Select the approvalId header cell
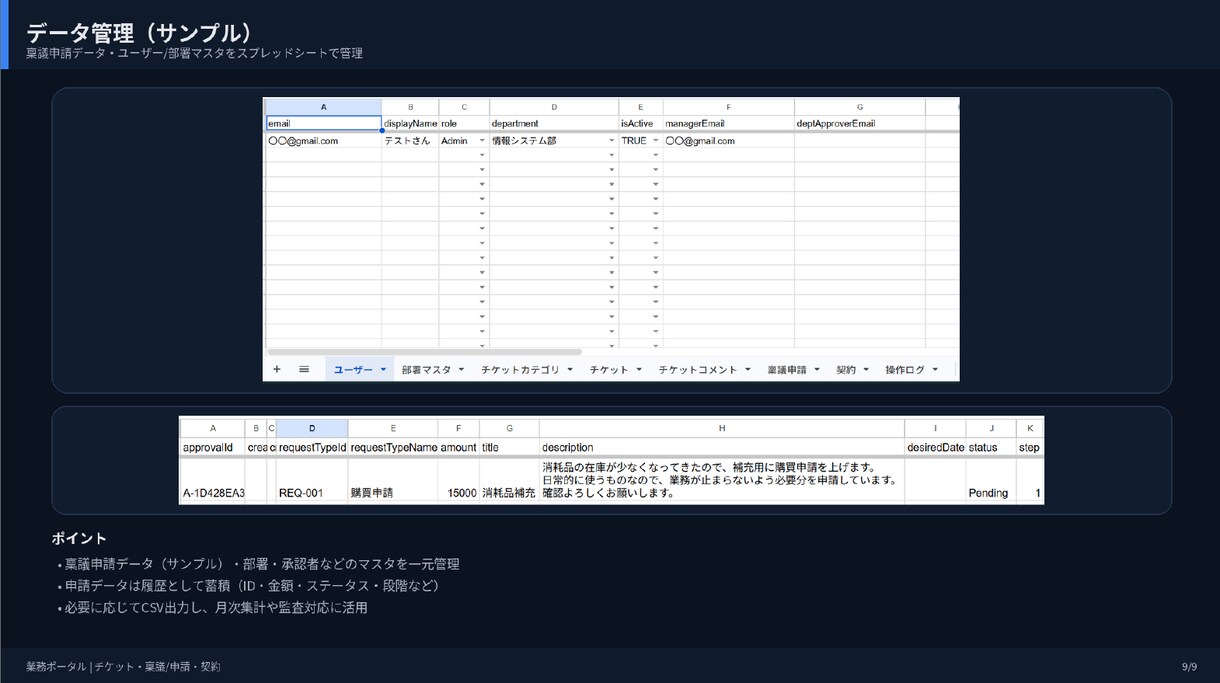The width and height of the screenshot is (1220, 683). (213, 448)
